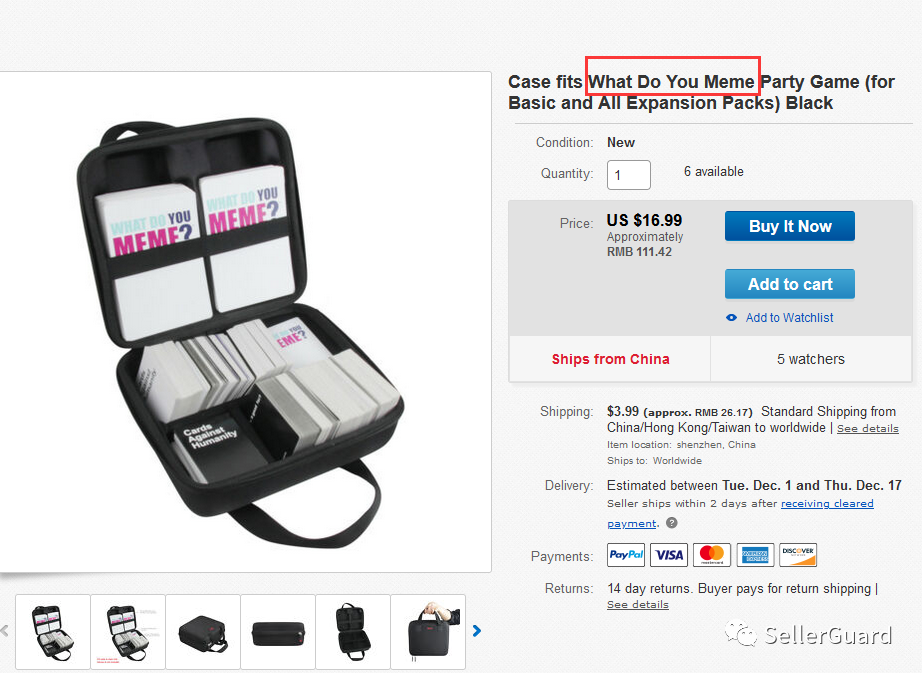Select the empty open case thumbnail

353,632
